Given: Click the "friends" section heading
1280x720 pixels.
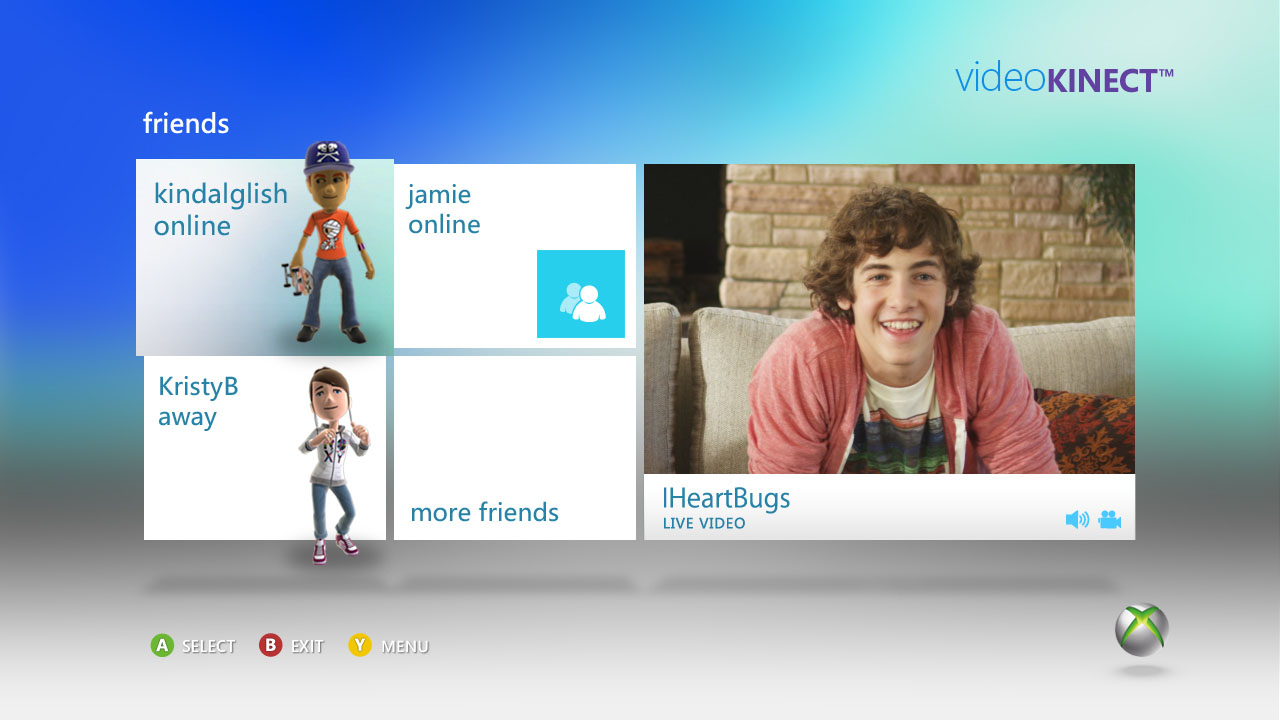Looking at the screenshot, I should click(x=186, y=124).
